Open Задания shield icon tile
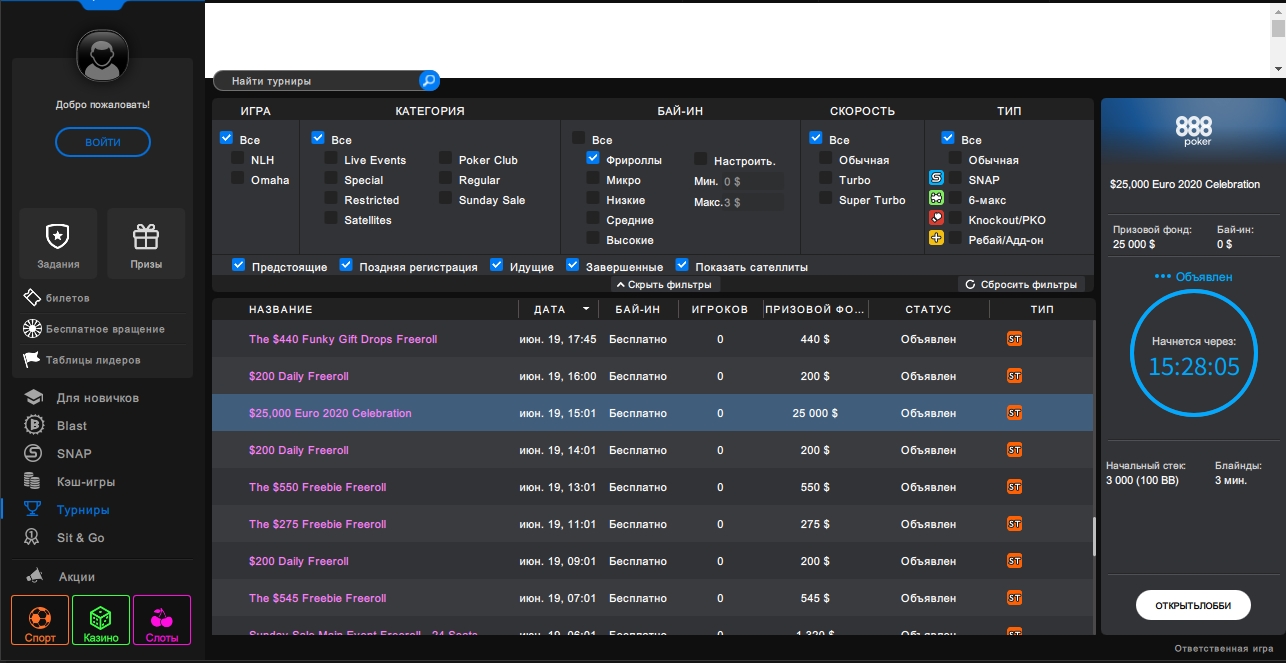Screen dimensions: 1286x663 click(x=58, y=245)
